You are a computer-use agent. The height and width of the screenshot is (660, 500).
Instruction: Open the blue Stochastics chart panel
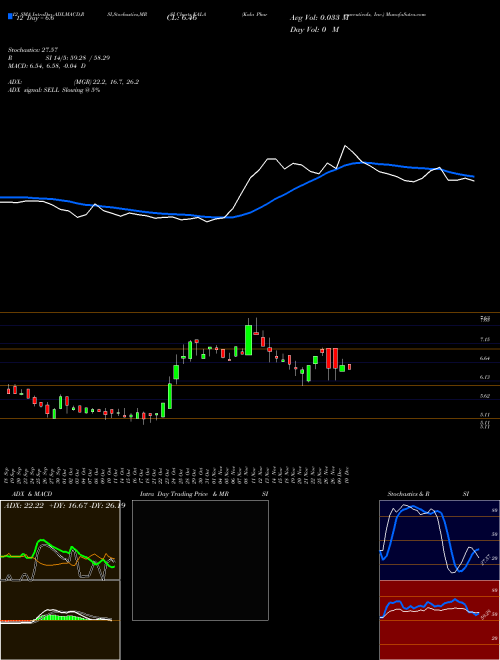[x=439, y=540]
